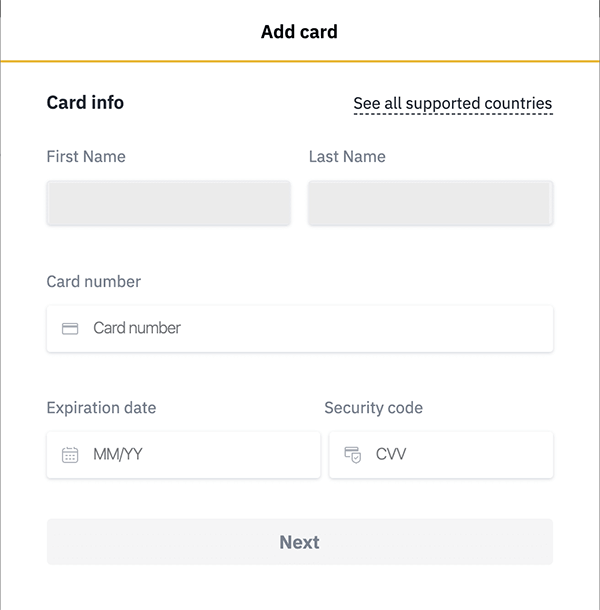Click the Add card dialog title
Screen dimensions: 600x610
coord(299,32)
